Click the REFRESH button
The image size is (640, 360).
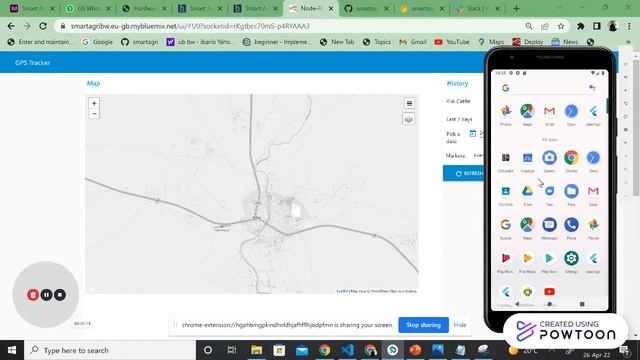(x=464, y=173)
